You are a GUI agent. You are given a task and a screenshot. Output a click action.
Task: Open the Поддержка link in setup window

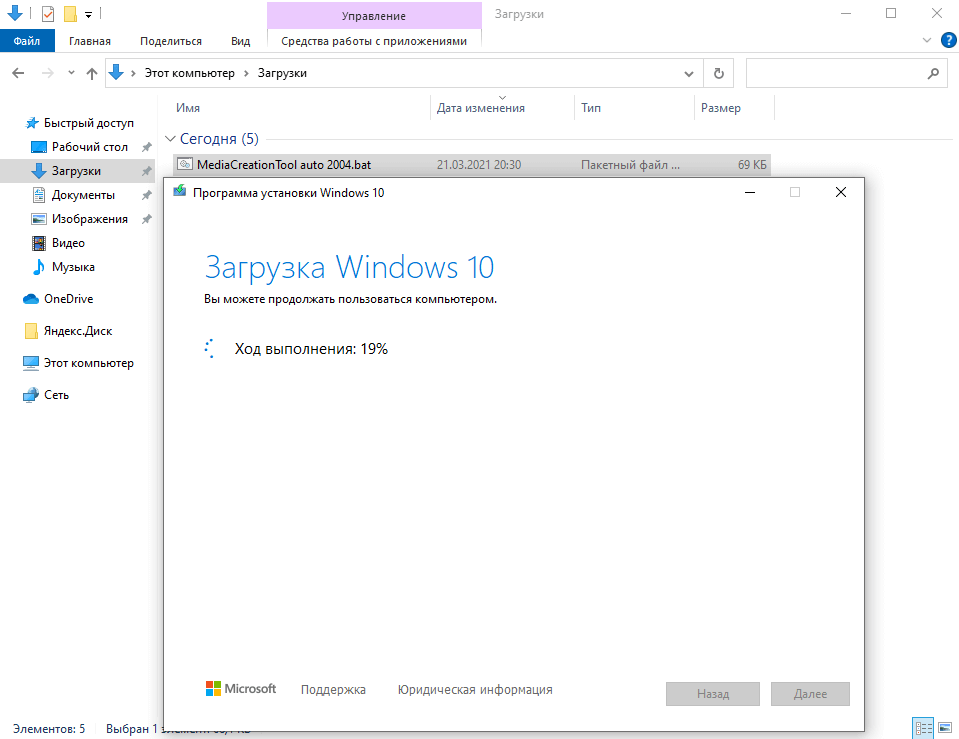pyautogui.click(x=333, y=689)
